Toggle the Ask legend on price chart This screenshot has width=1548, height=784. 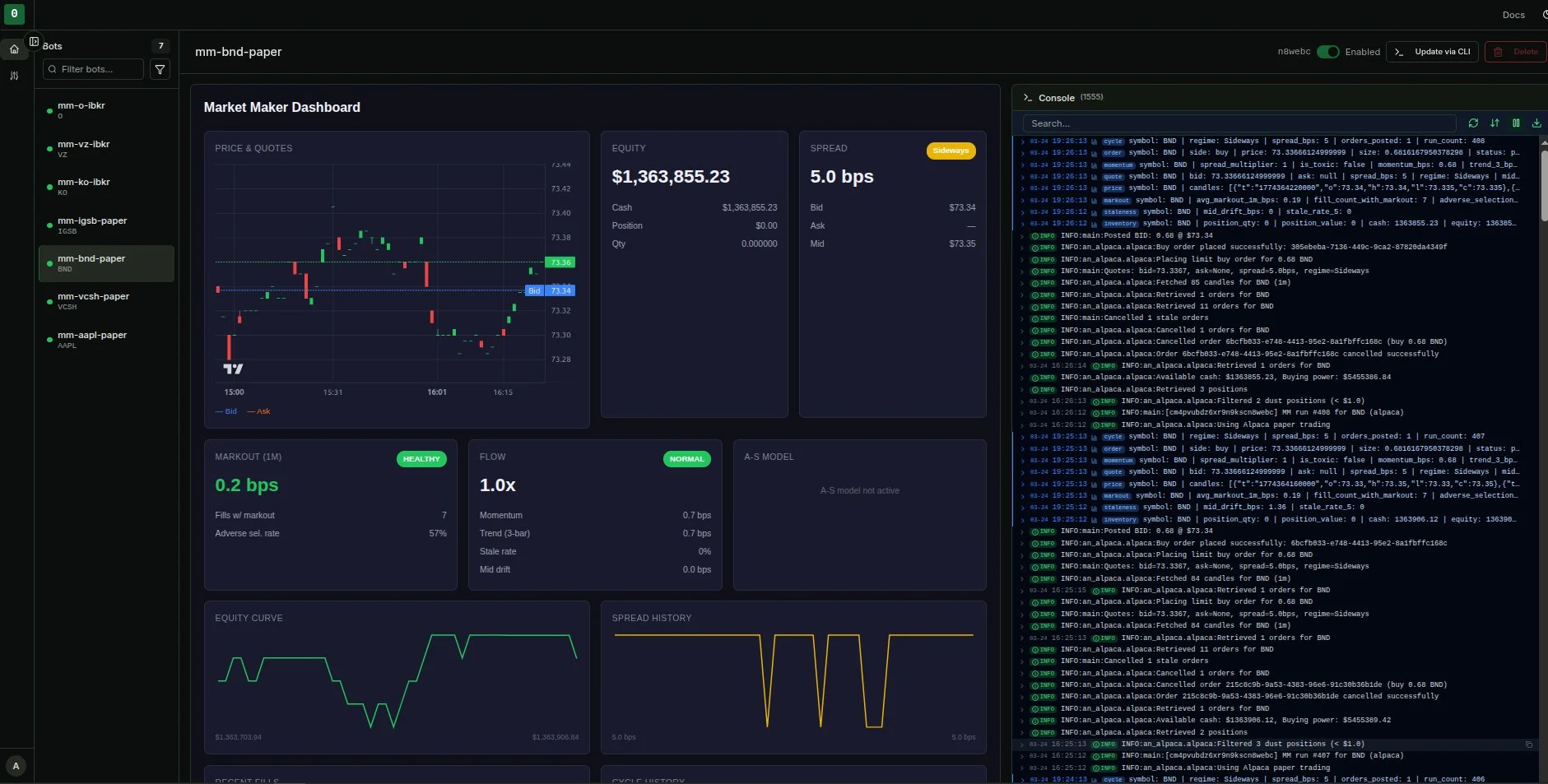258,411
